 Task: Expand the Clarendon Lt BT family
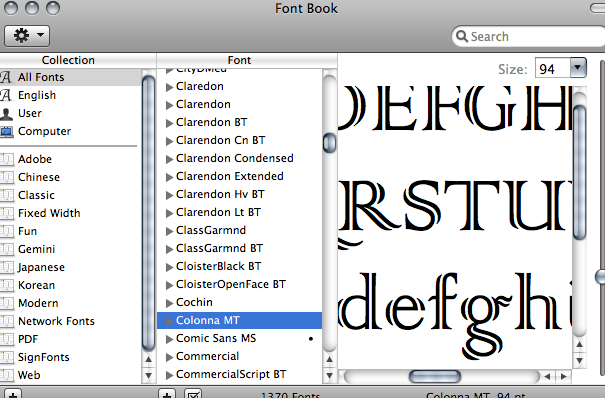tap(169, 213)
